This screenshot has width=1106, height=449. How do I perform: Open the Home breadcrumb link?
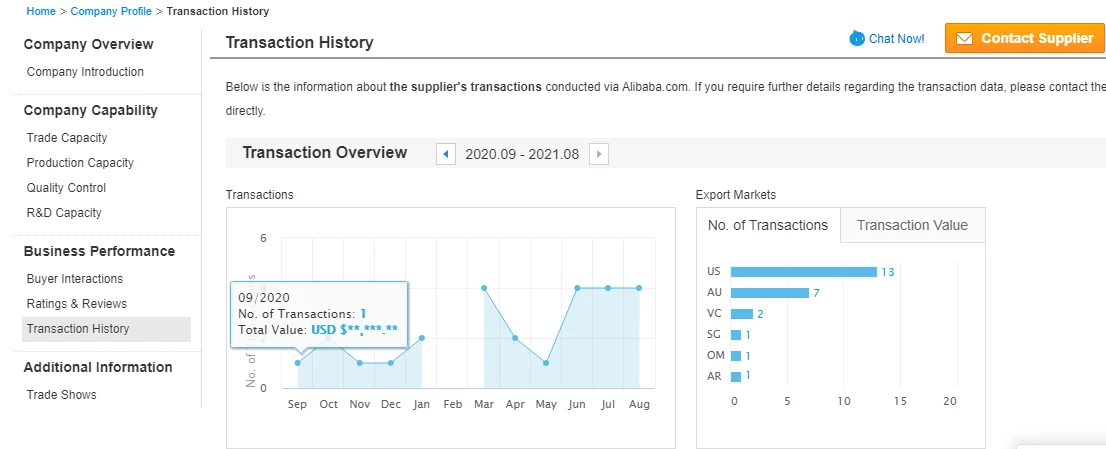point(41,11)
